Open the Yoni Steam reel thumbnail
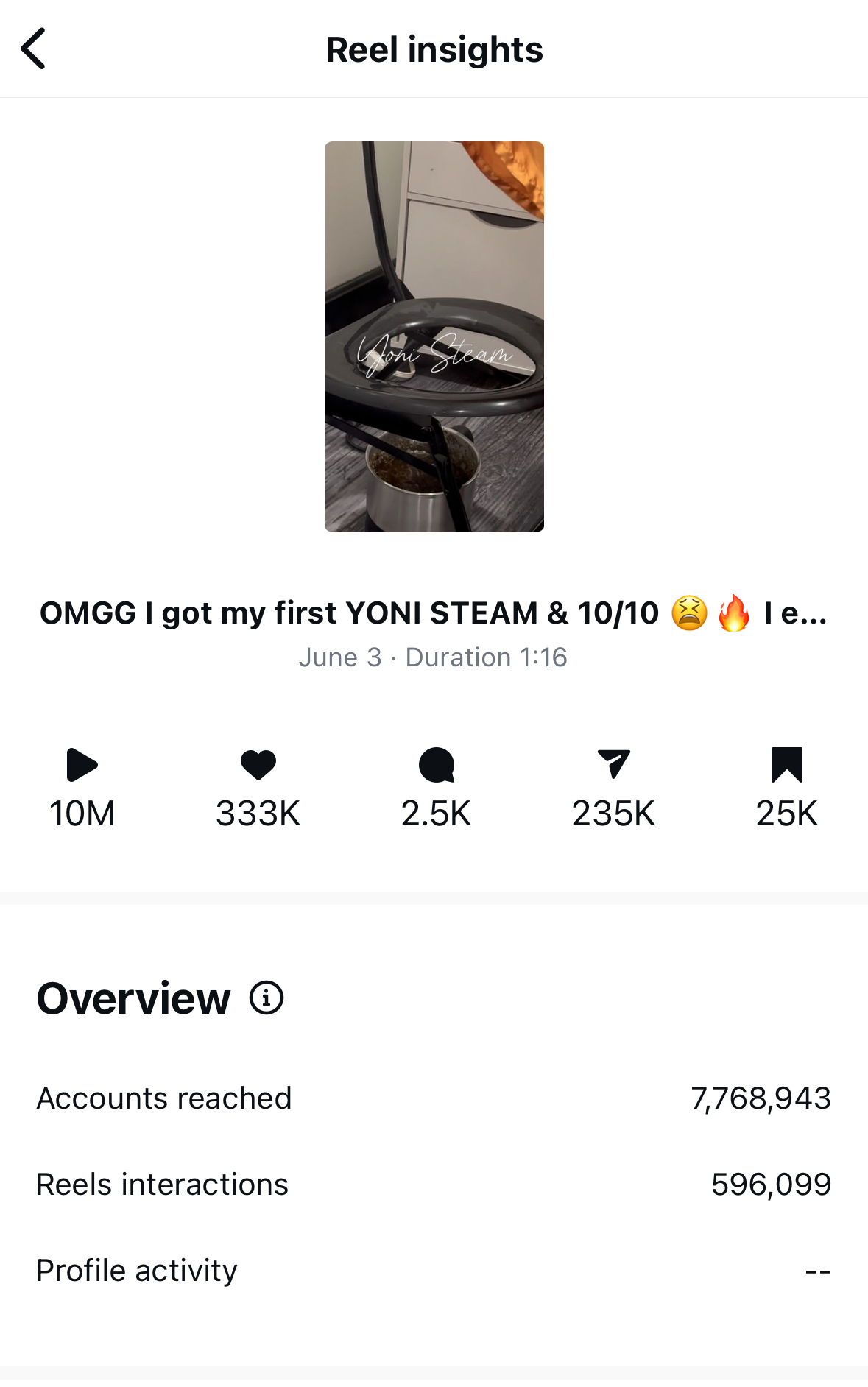Screen dimensions: 868x1387 tap(434, 336)
